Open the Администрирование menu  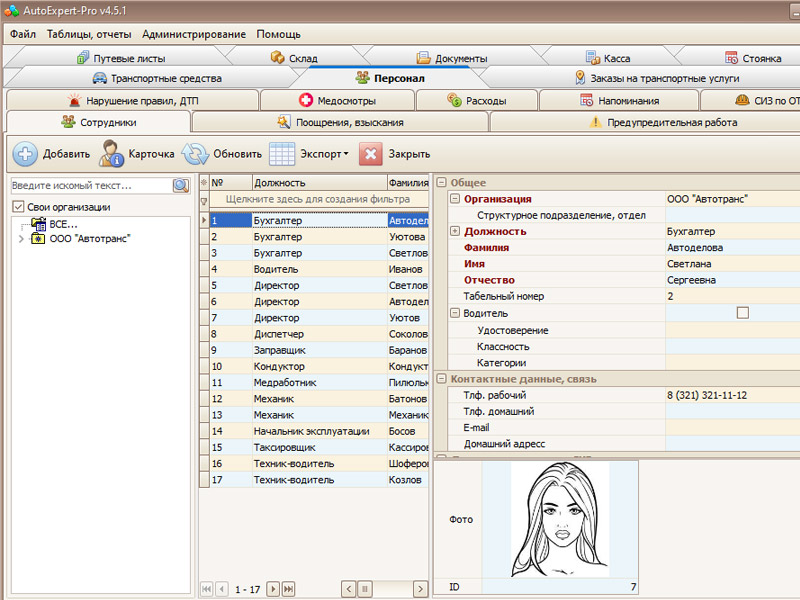pos(194,34)
